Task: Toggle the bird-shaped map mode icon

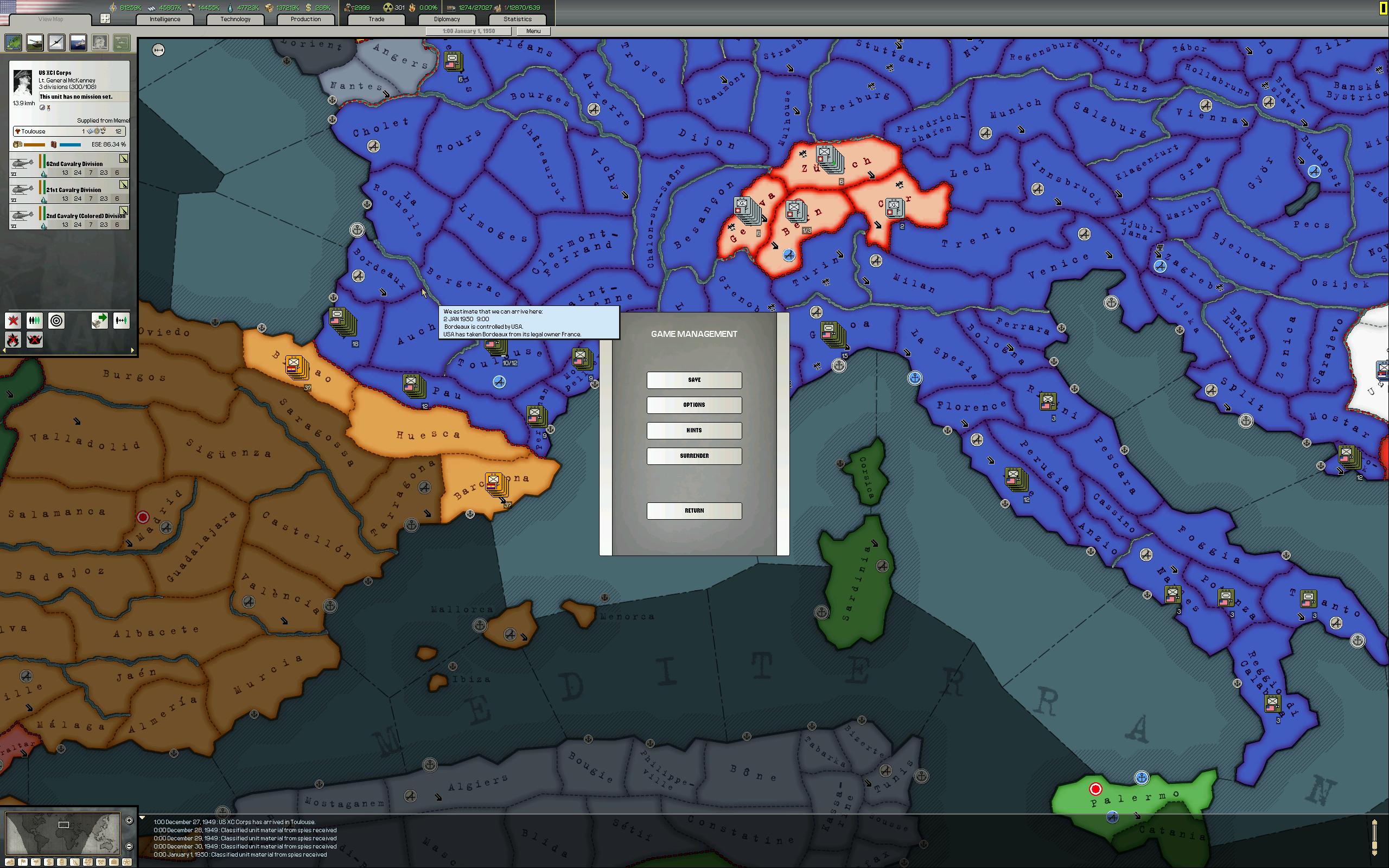Action: [x=36, y=862]
